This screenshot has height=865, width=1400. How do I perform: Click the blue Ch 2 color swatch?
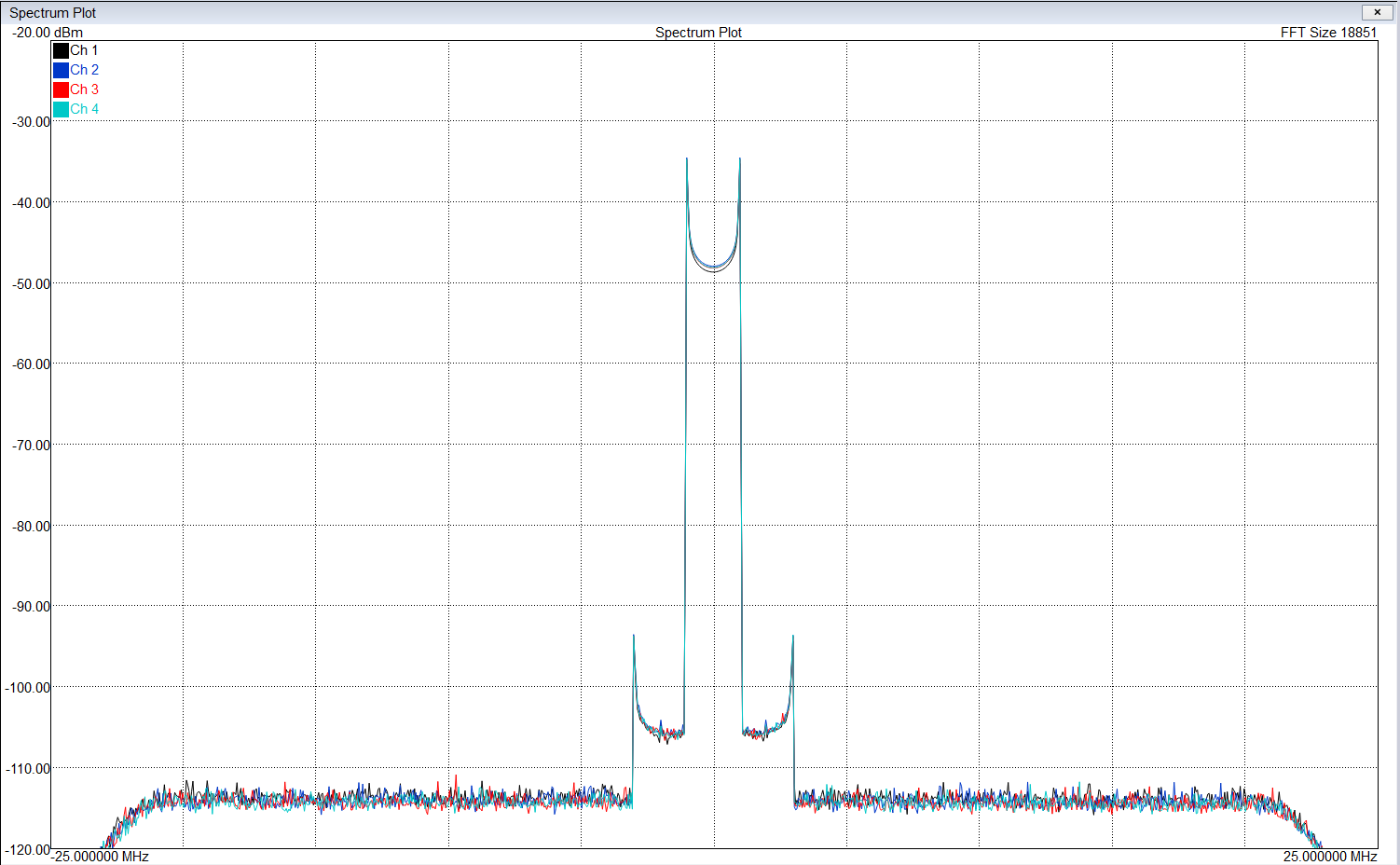(61, 70)
